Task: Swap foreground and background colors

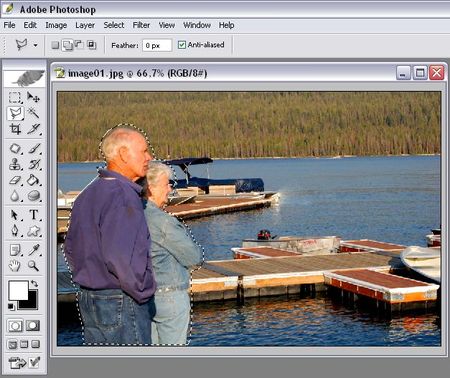Action: [34, 284]
